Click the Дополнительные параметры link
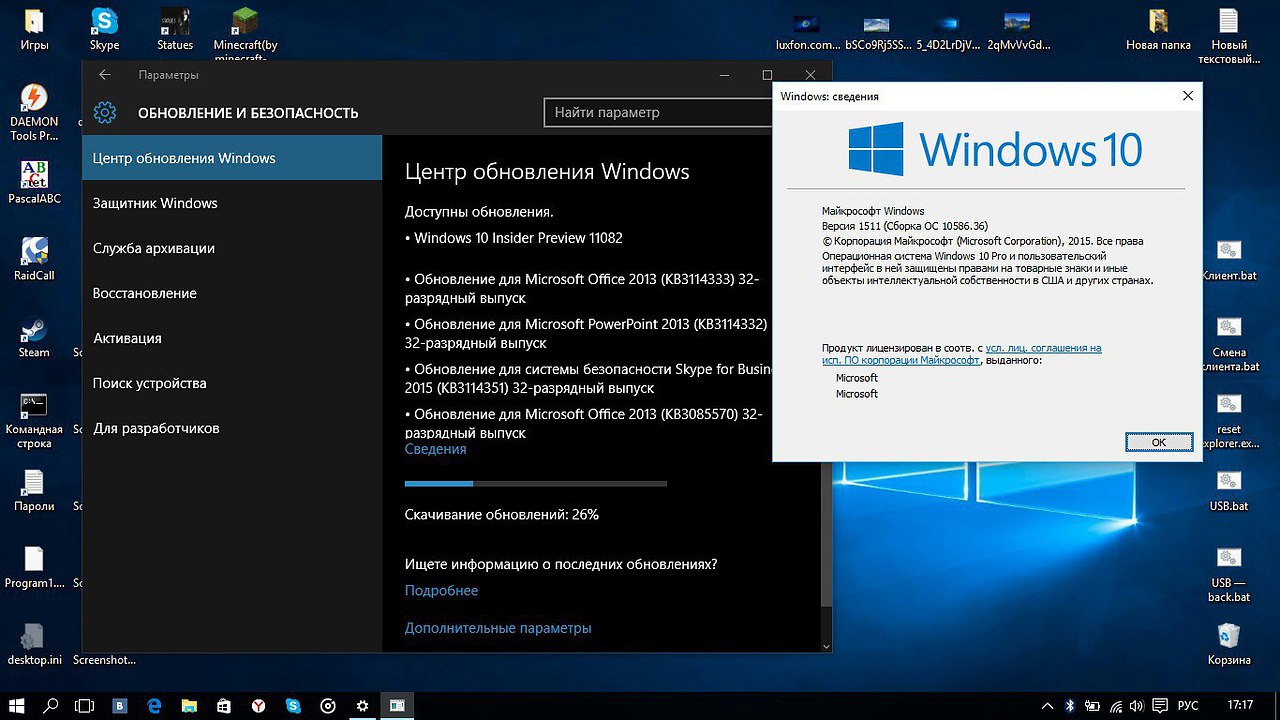1280x720 pixels. pyautogui.click(x=498, y=628)
